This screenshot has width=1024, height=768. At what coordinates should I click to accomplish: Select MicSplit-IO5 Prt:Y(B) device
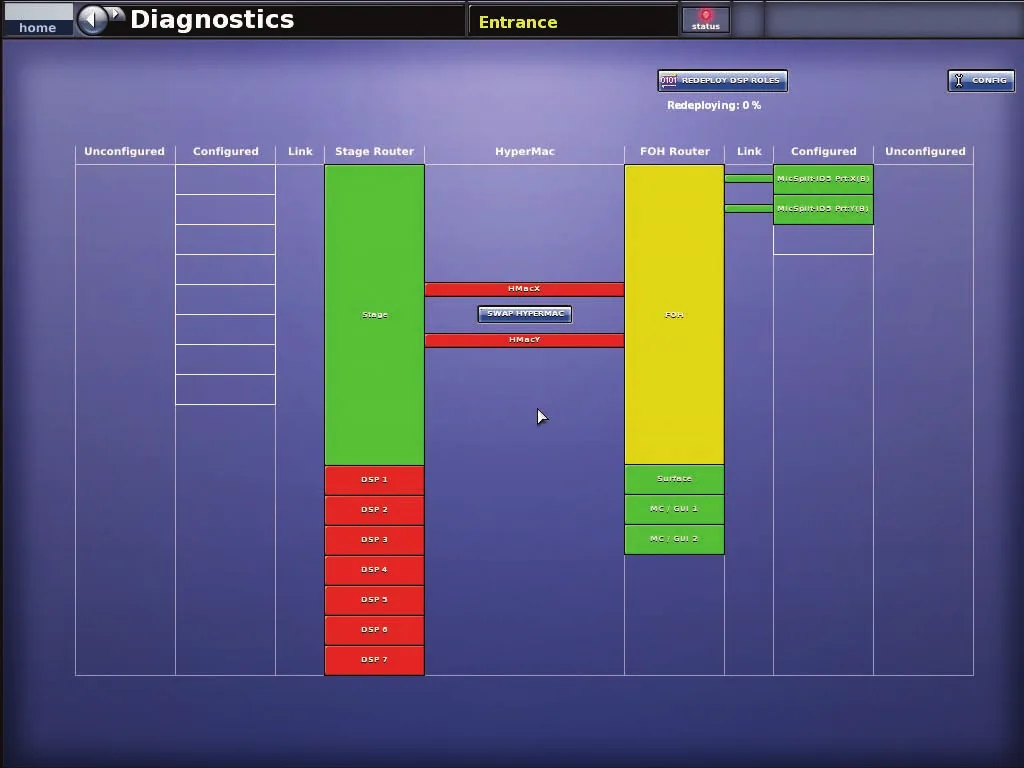pos(823,210)
